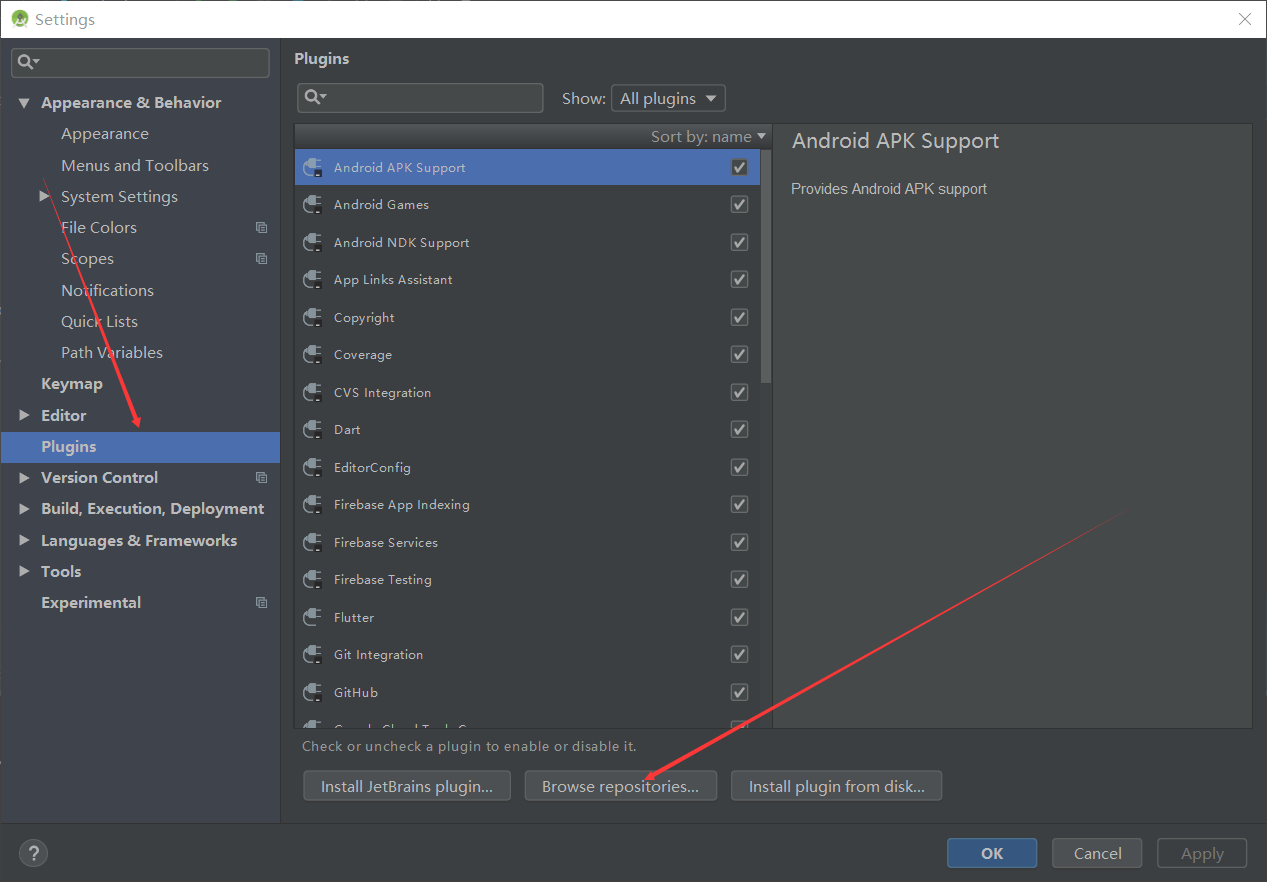Click Install JetBrains plugin button
This screenshot has width=1267, height=882.
click(407, 786)
